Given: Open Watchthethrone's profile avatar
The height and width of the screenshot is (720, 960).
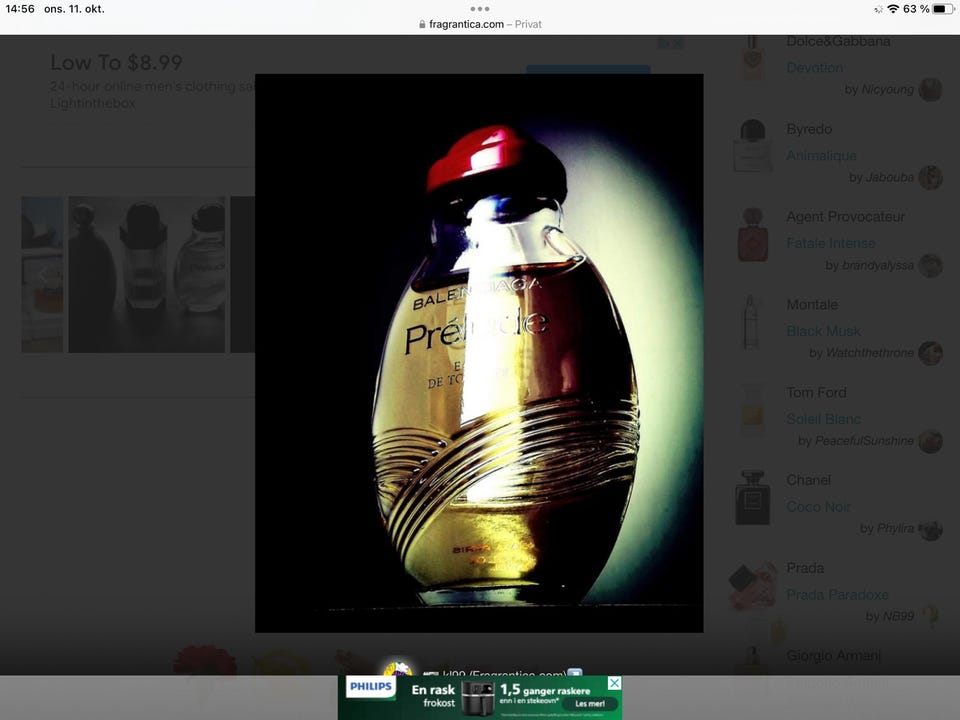Looking at the screenshot, I should click(x=931, y=353).
